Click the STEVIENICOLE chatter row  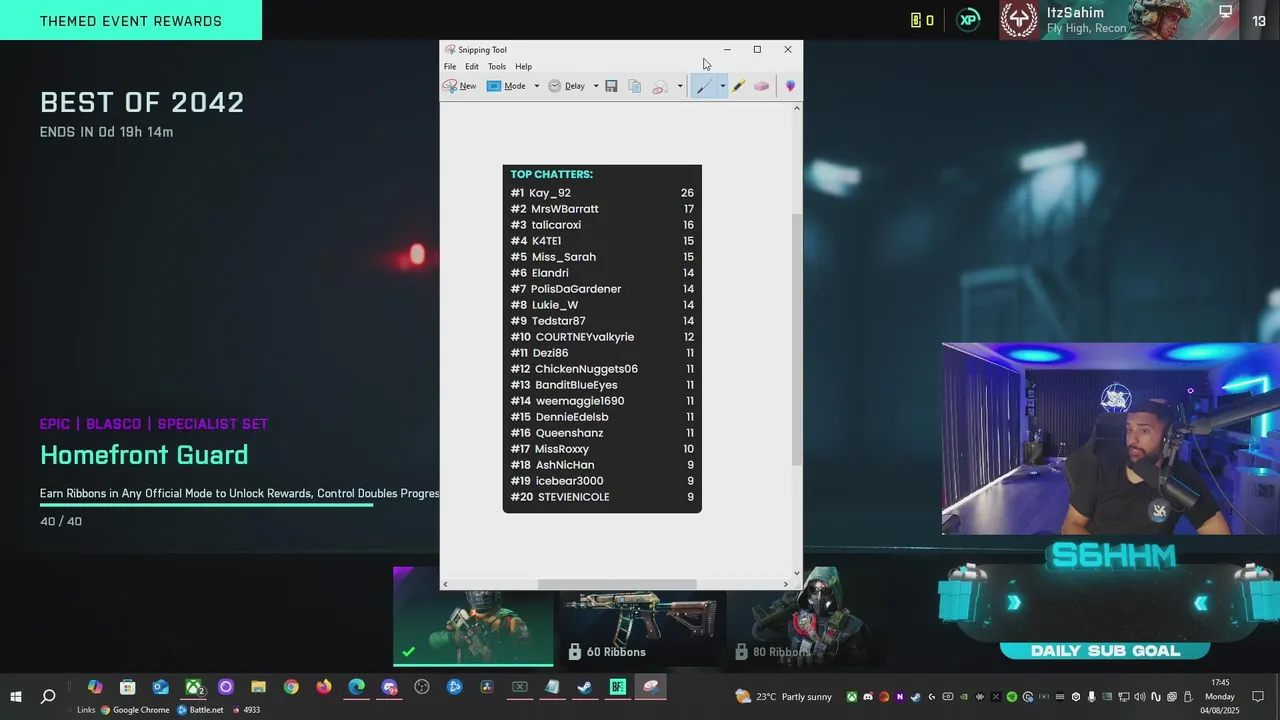click(x=602, y=497)
